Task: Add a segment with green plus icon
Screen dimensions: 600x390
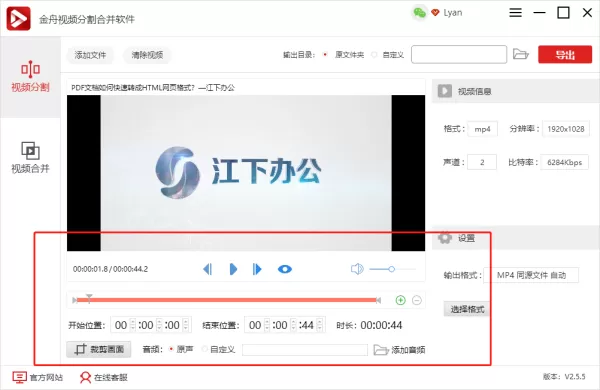Action: [x=401, y=300]
